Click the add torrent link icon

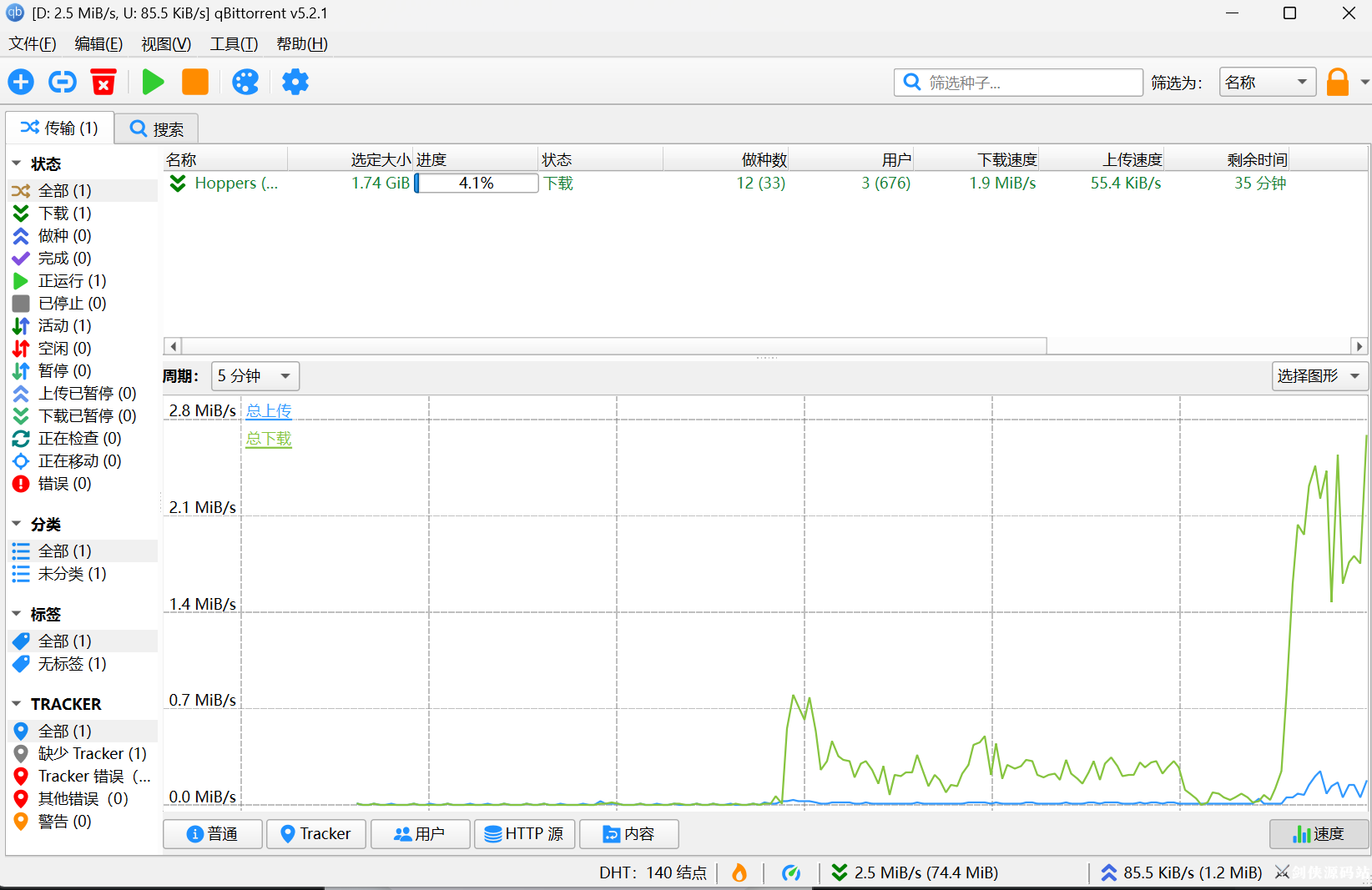[x=63, y=82]
